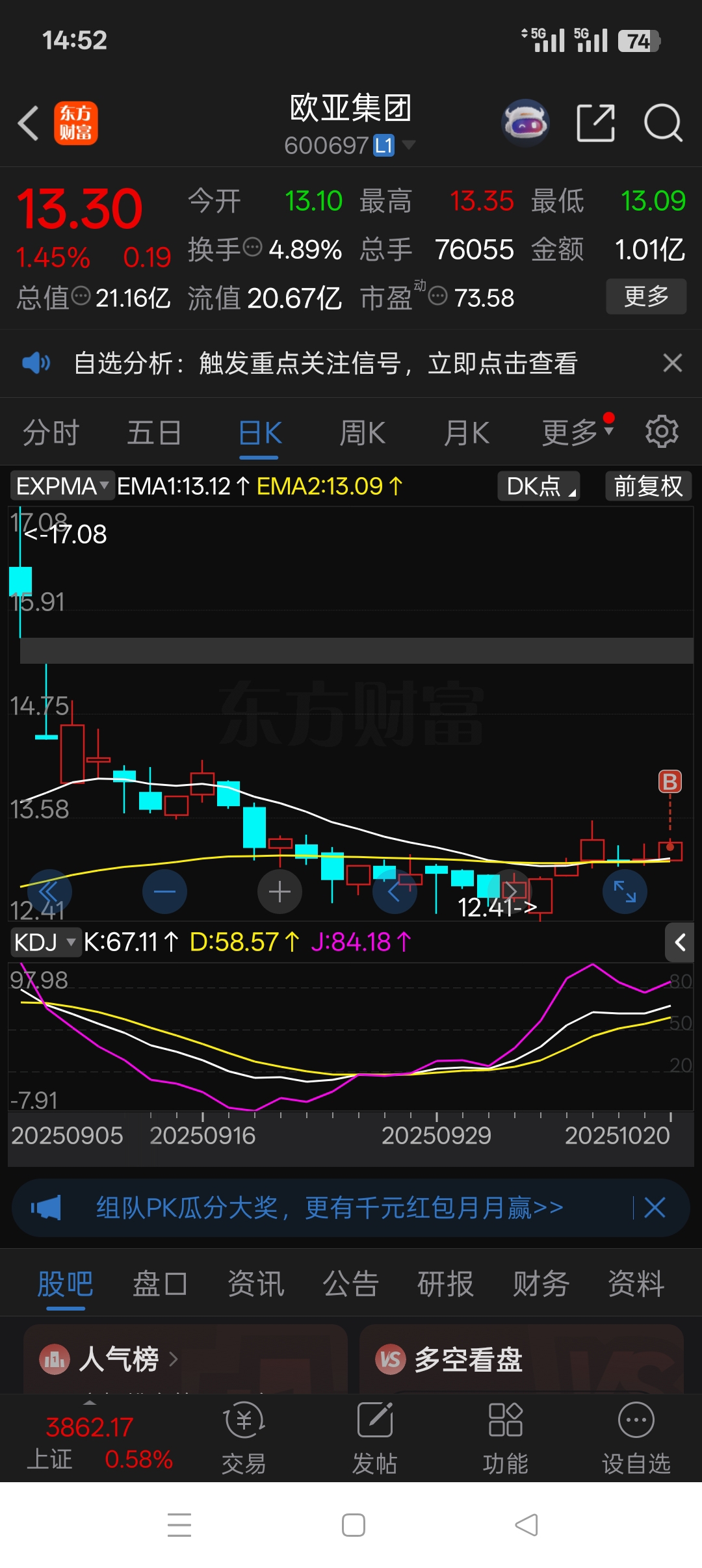Viewport: 702px width, 1568px height.
Task: Switch to 周K chart tab
Action: click(363, 433)
